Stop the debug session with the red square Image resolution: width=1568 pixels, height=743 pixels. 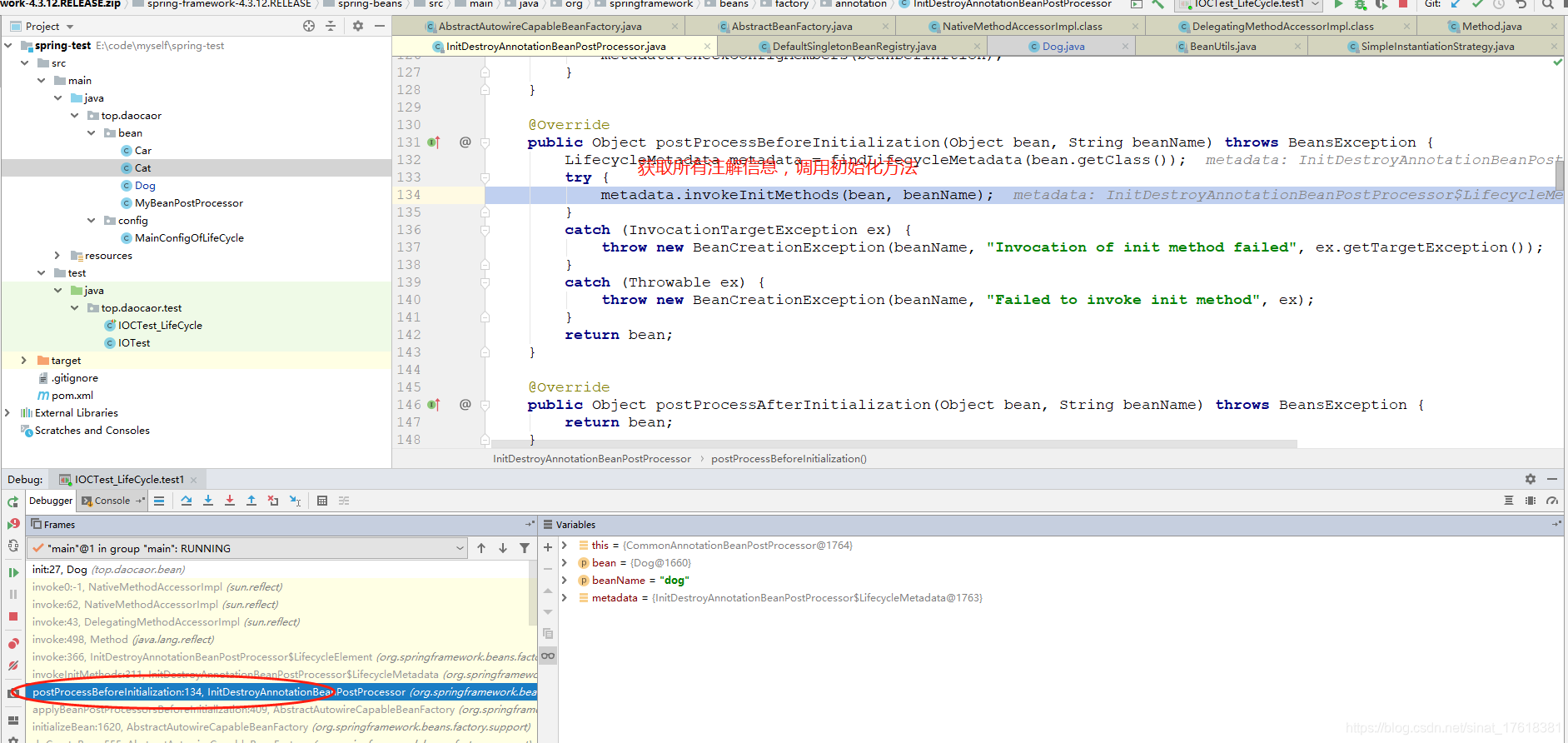tap(13, 616)
